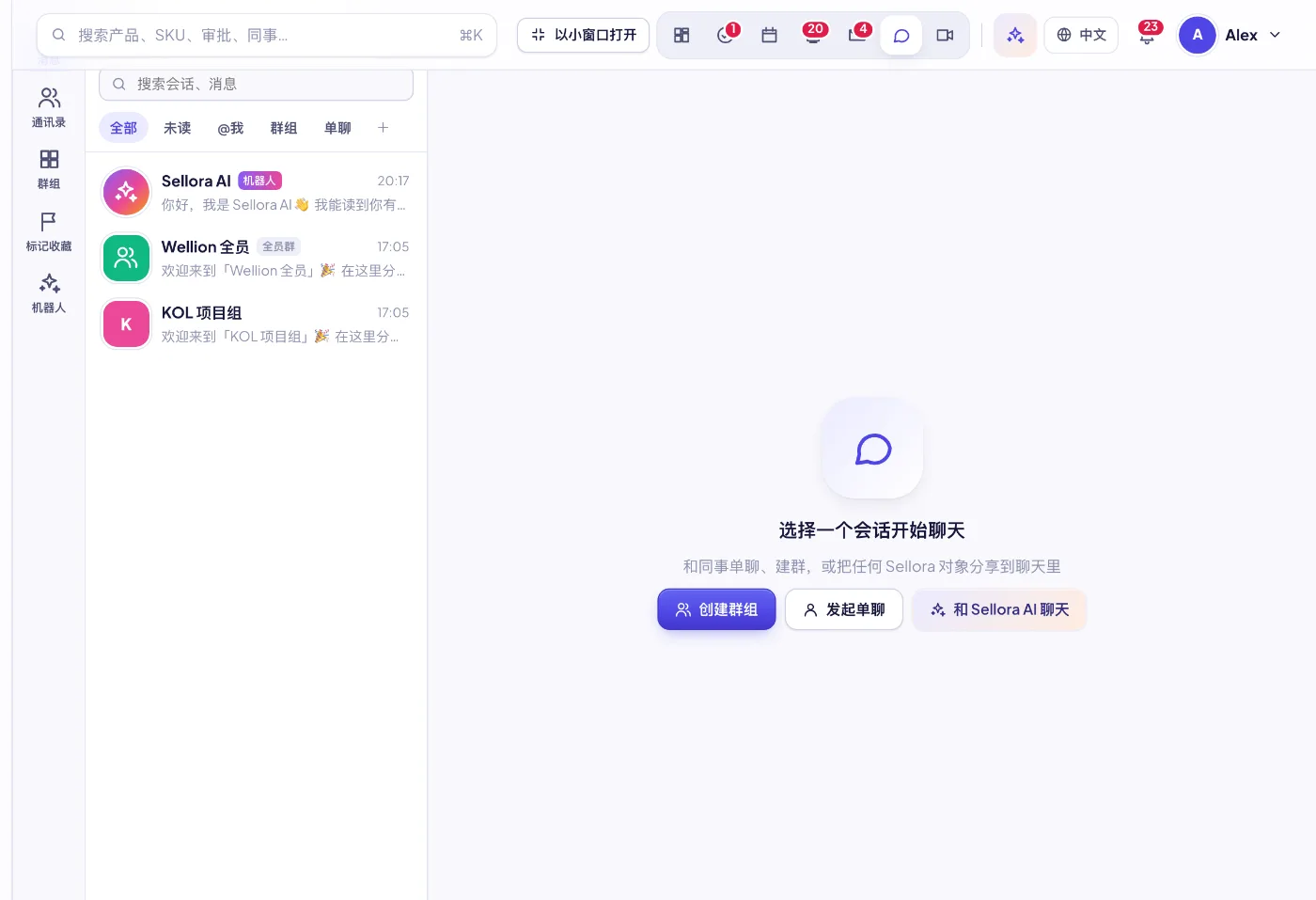This screenshot has width=1316, height=900.
Task: Launch the AI sparkle assistant icon
Action: click(1015, 35)
